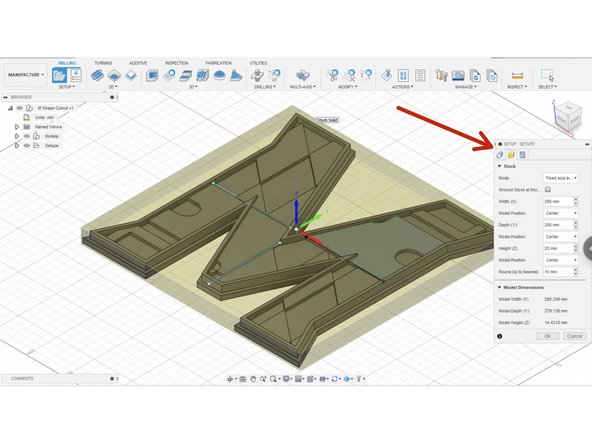This screenshot has width=592, height=444.
Task: Click the filter funnel icon in navigation bar
Action: [x=359, y=379]
